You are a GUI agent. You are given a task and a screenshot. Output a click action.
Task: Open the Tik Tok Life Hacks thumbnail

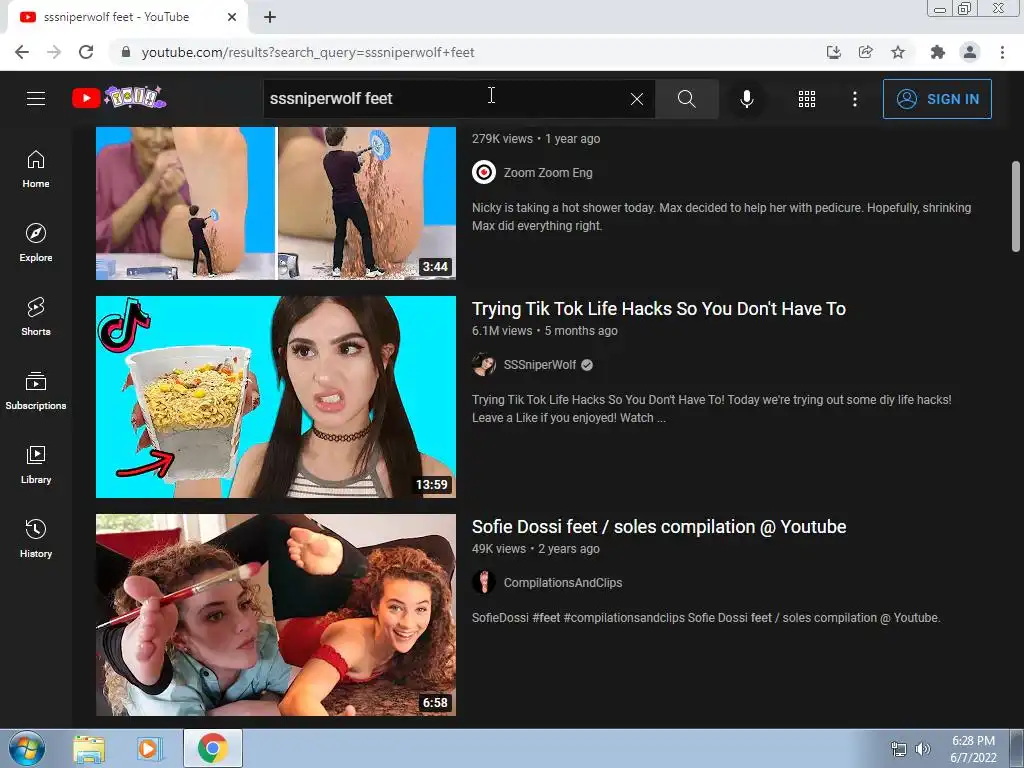point(276,396)
